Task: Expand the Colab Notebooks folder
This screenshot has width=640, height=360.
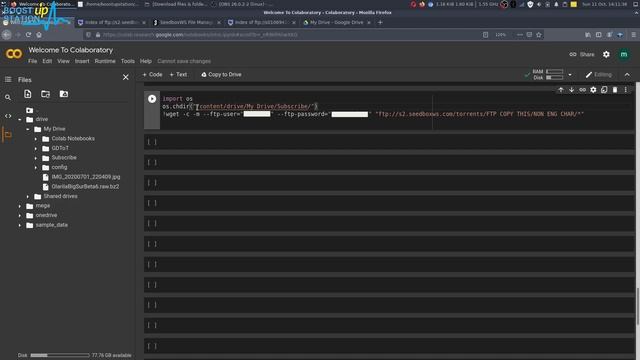Action: pos(36,139)
